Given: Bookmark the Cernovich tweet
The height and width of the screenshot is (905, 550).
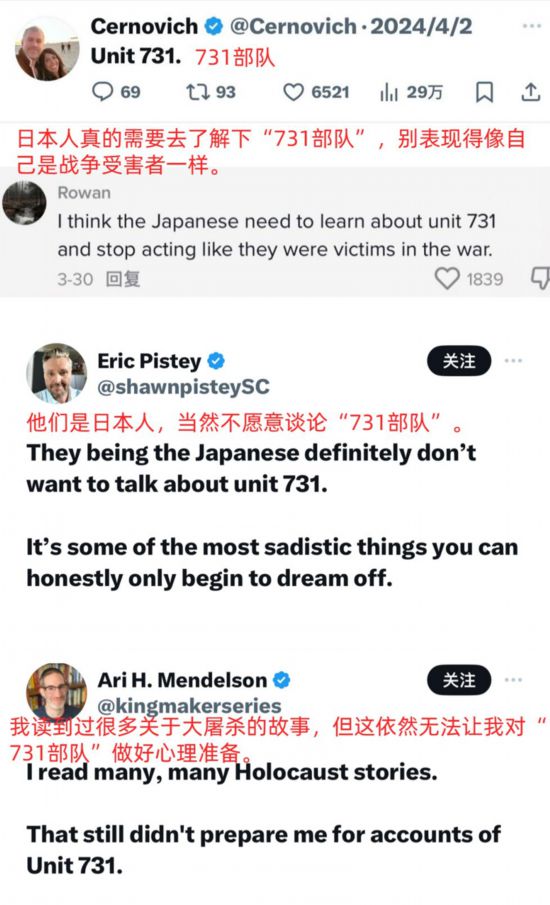Looking at the screenshot, I should 484,92.
